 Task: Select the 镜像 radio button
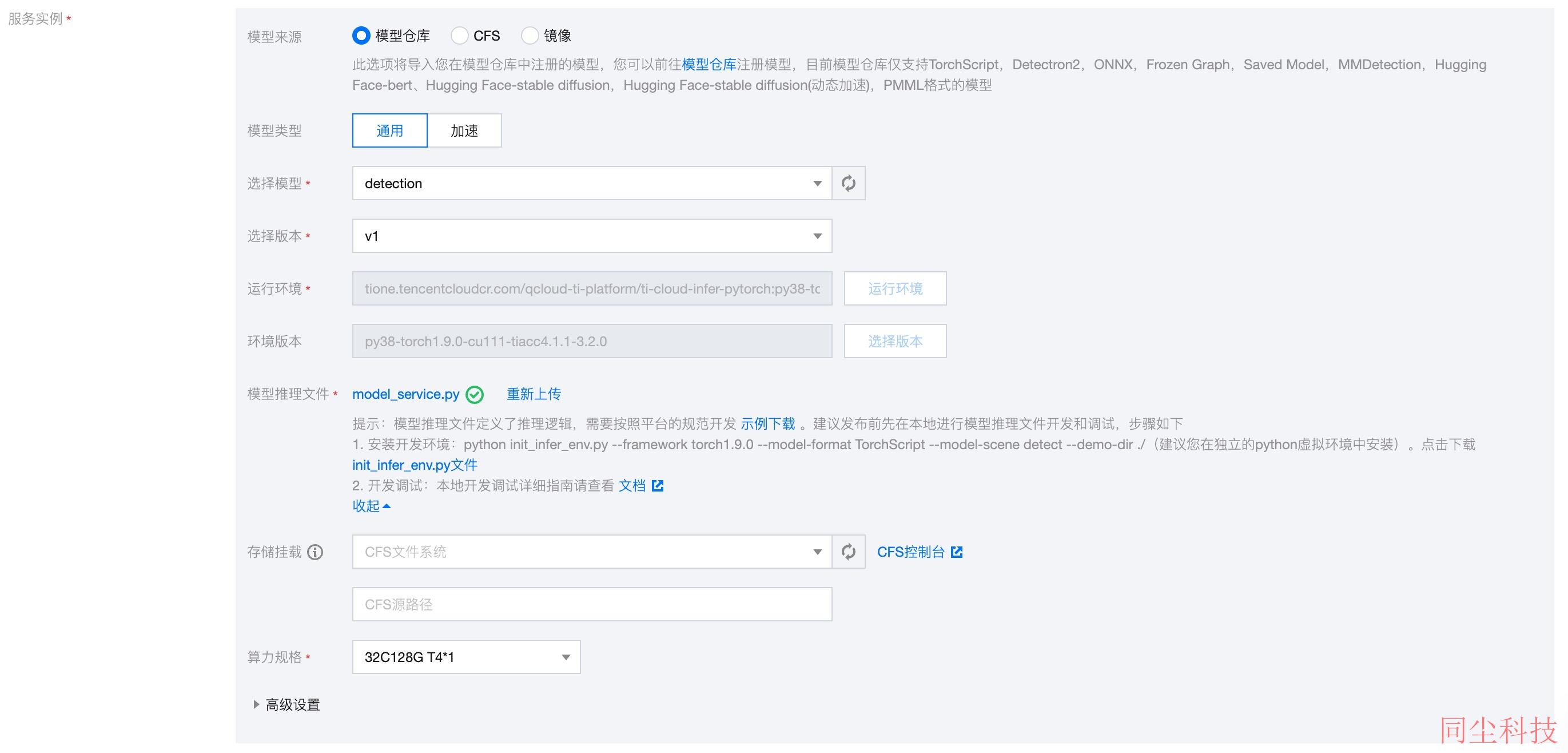[x=530, y=35]
